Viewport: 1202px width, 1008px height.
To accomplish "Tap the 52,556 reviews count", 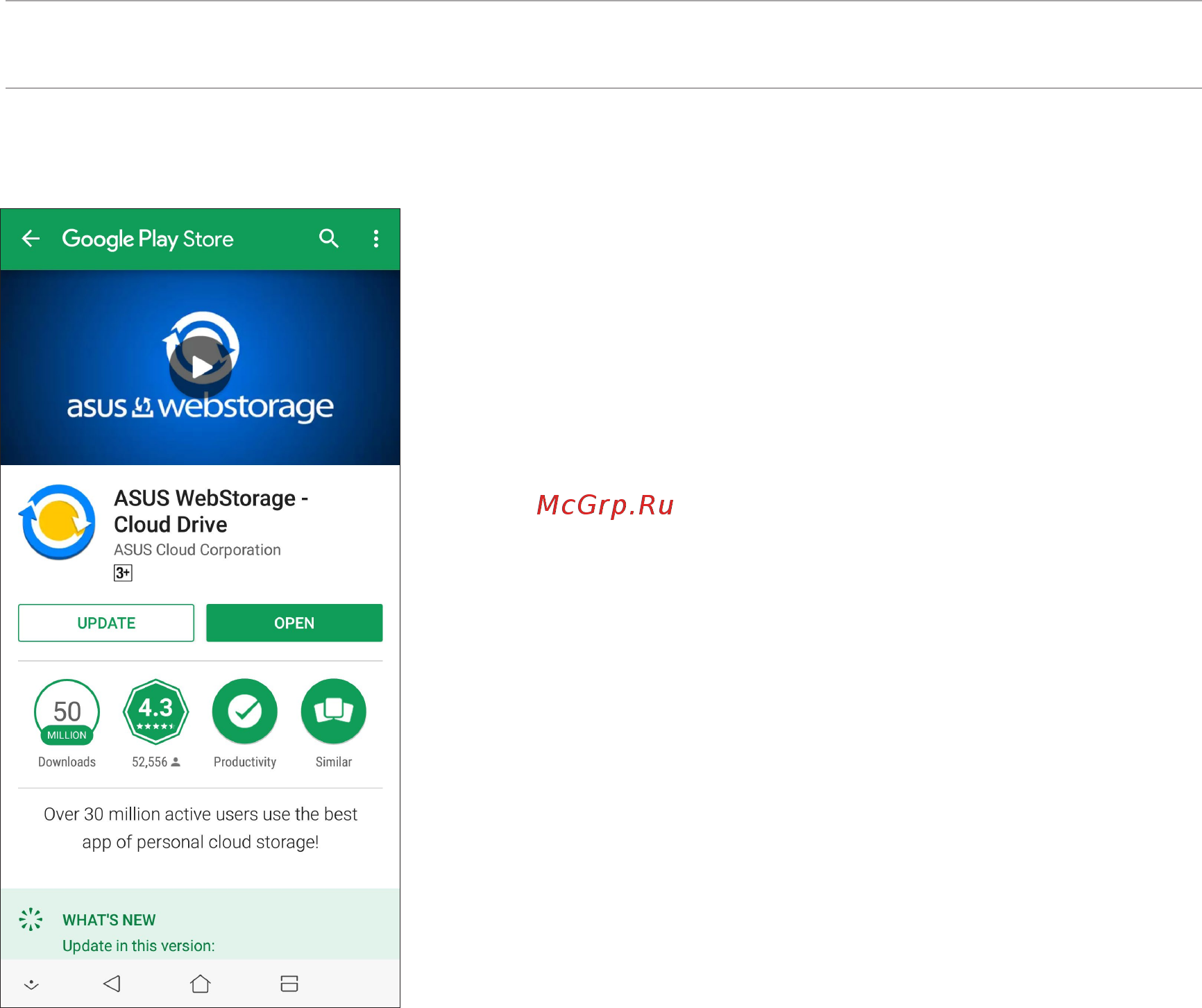I will point(156,762).
